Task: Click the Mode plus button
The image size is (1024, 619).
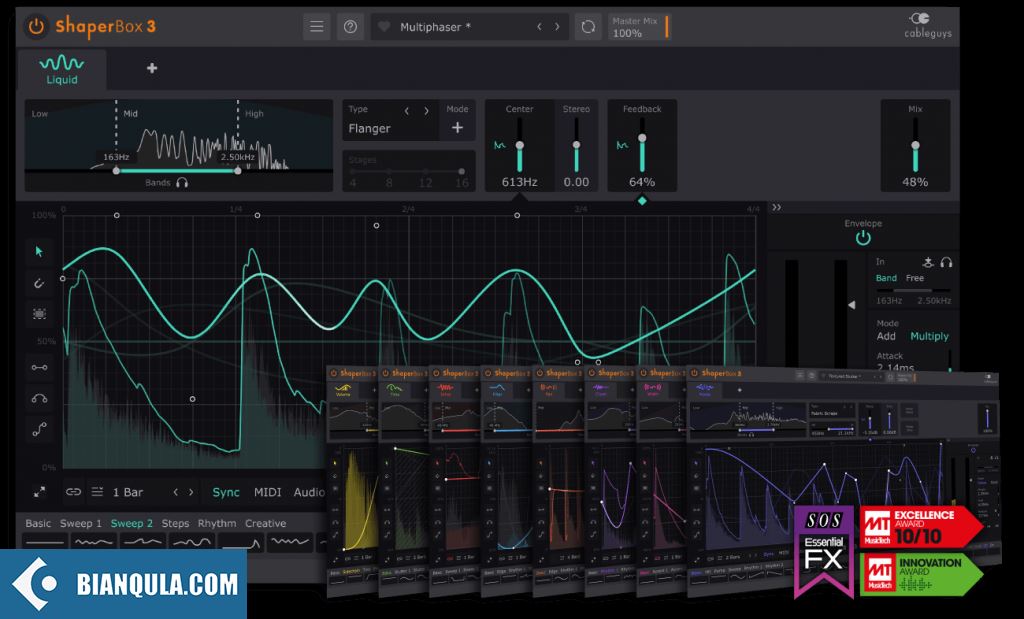Action: pos(457,128)
